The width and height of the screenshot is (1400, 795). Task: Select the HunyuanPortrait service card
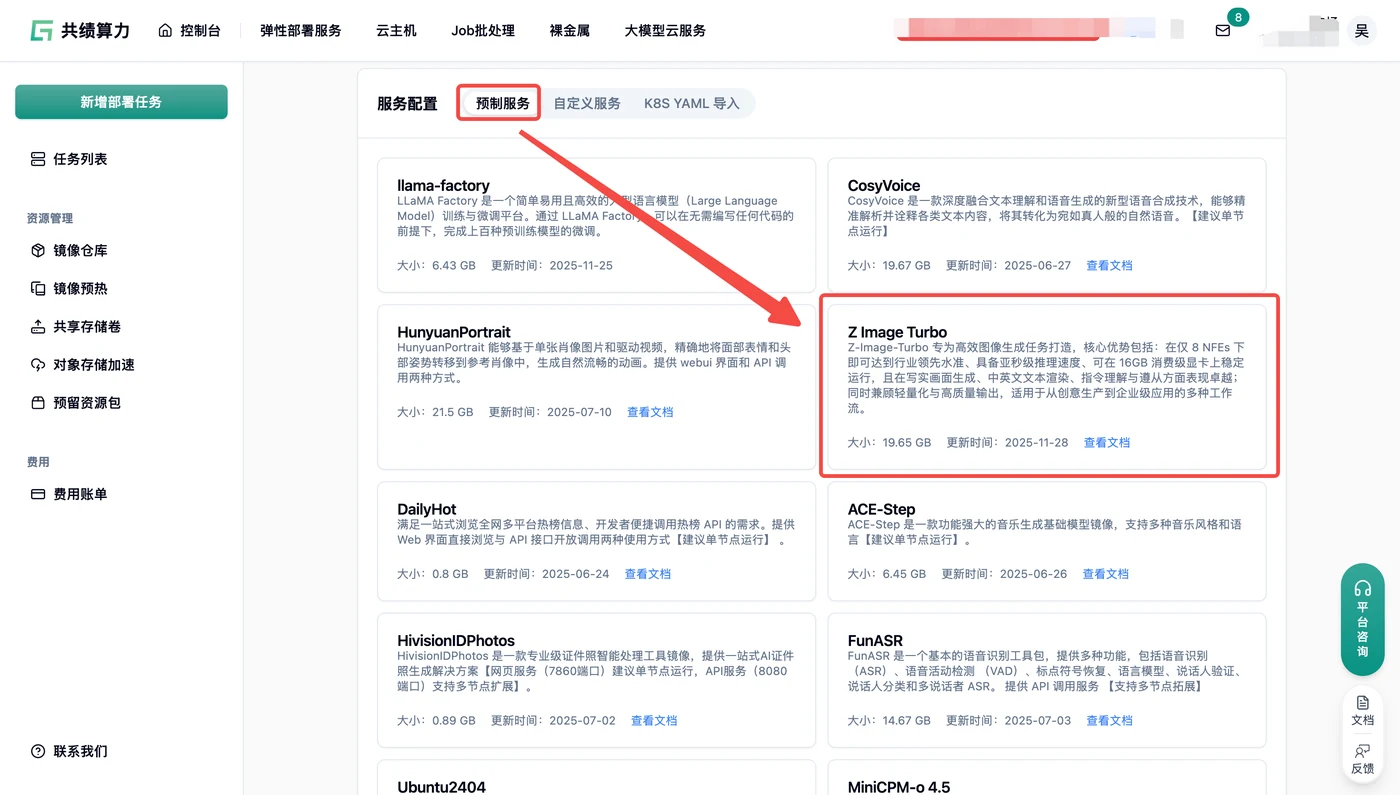click(x=596, y=387)
